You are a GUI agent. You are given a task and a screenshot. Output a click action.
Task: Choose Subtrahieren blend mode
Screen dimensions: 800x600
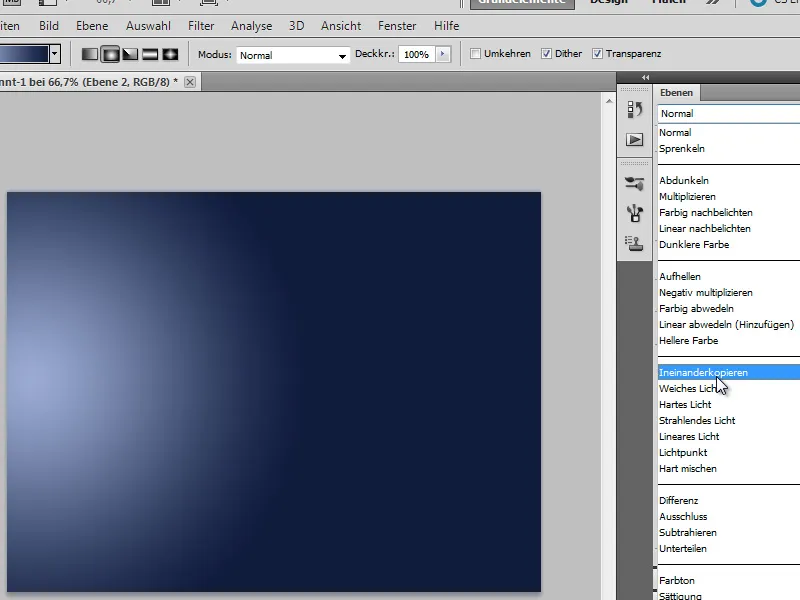point(729,533)
